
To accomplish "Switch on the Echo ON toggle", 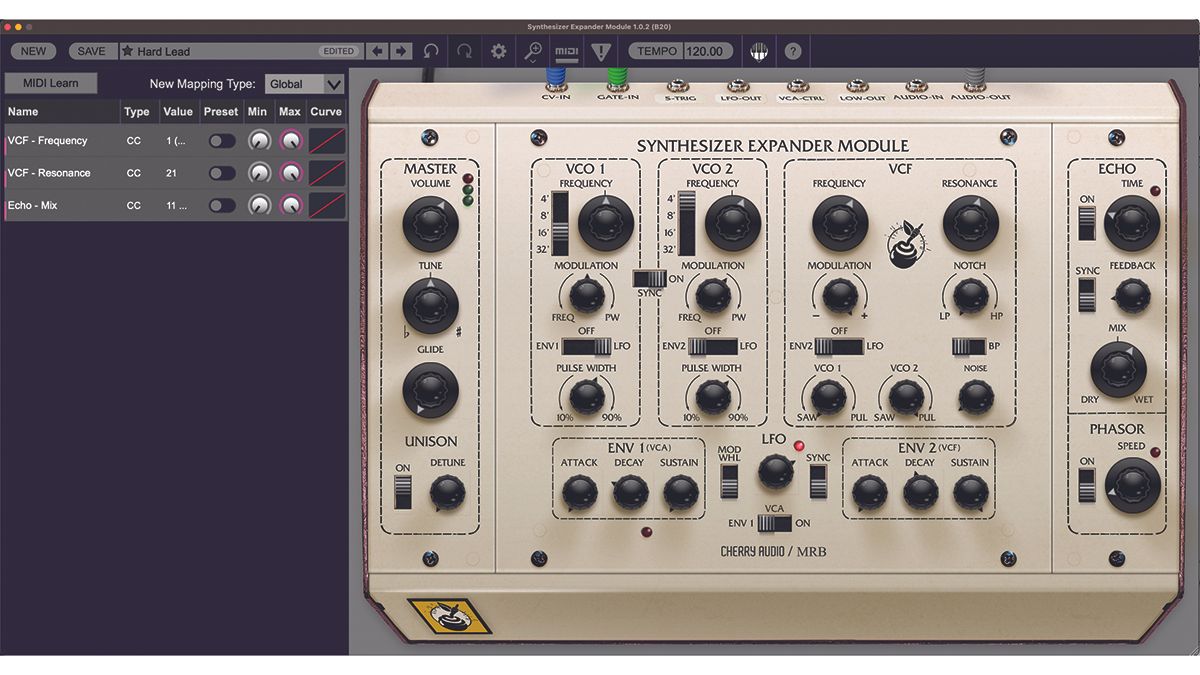I will pyautogui.click(x=1089, y=222).
